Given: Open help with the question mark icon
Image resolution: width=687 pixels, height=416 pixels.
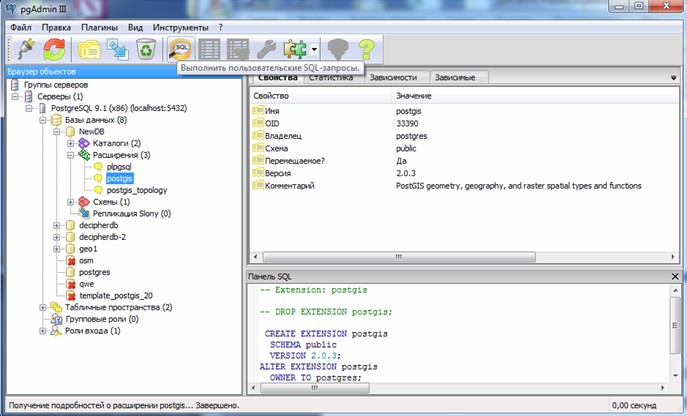Looking at the screenshot, I should tap(368, 49).
